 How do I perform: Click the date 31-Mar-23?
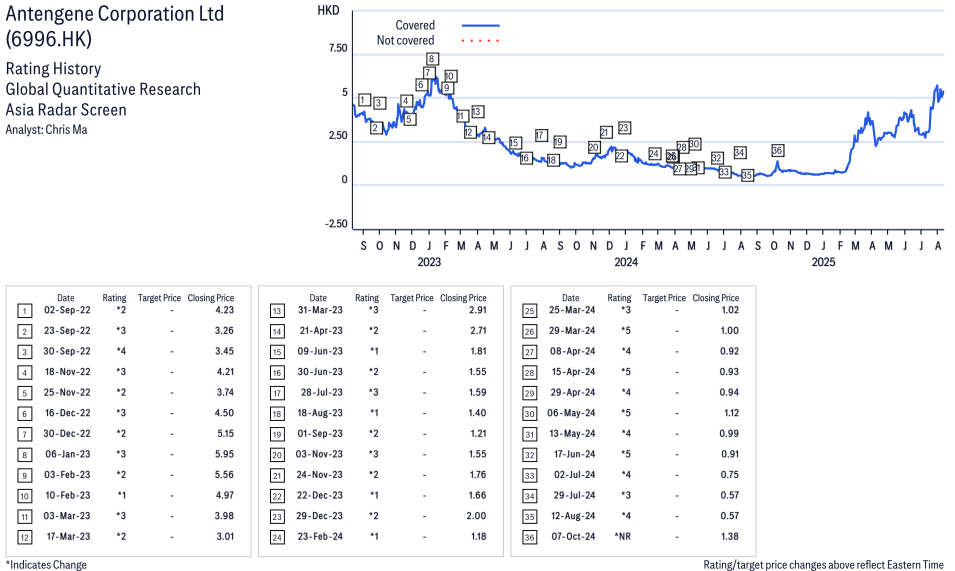320,310
